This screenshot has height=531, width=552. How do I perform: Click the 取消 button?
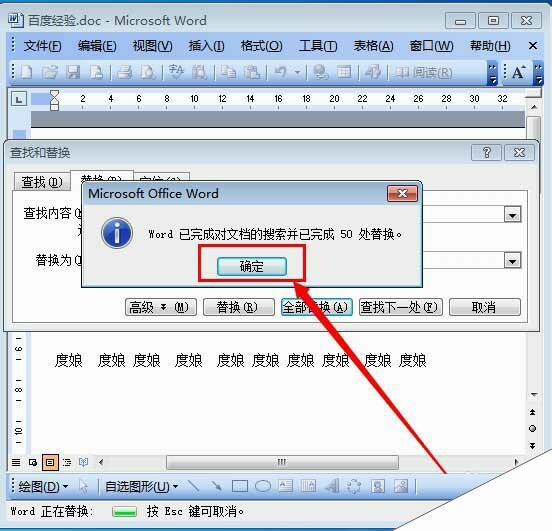pos(485,307)
